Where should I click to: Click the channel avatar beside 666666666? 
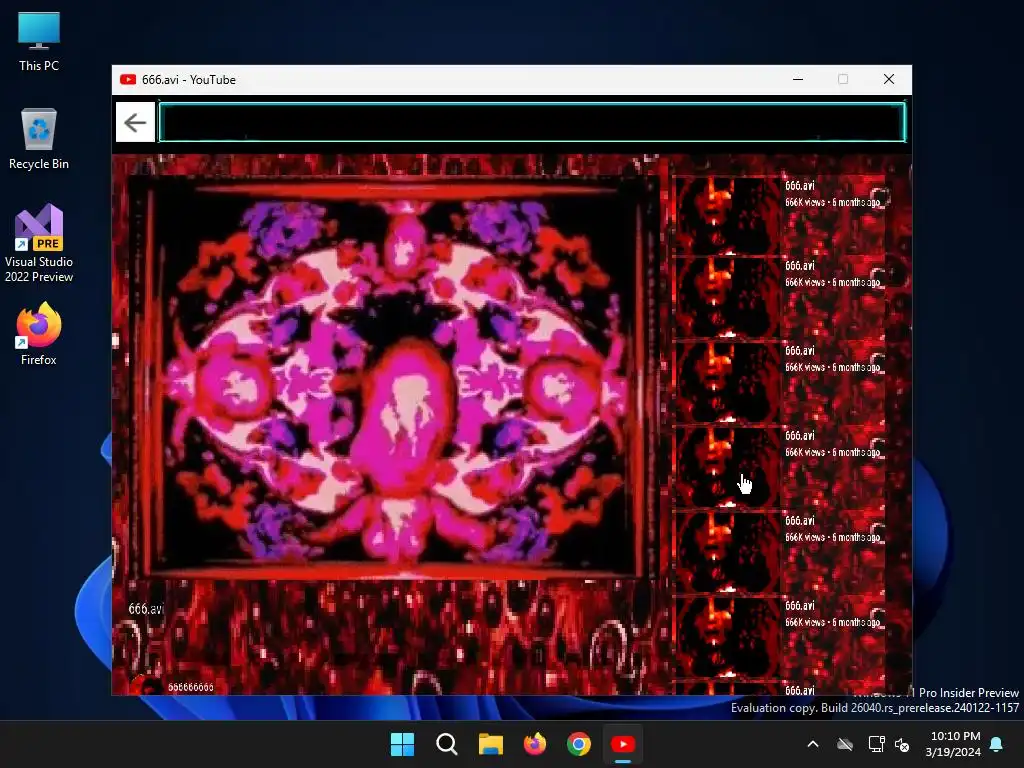click(x=145, y=686)
